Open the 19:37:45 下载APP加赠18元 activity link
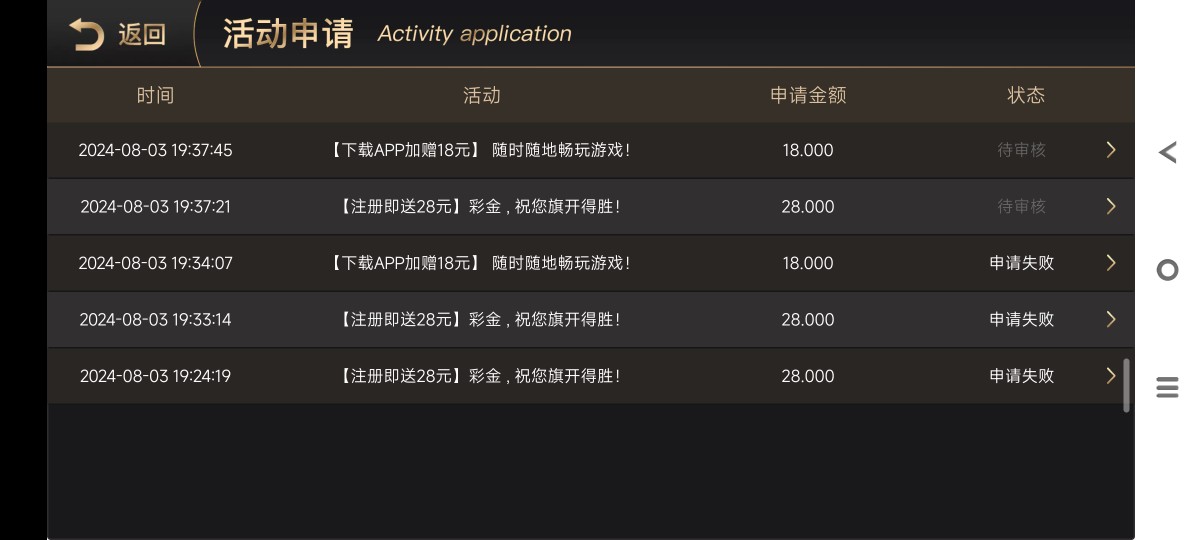The image size is (1200, 540). (479, 150)
